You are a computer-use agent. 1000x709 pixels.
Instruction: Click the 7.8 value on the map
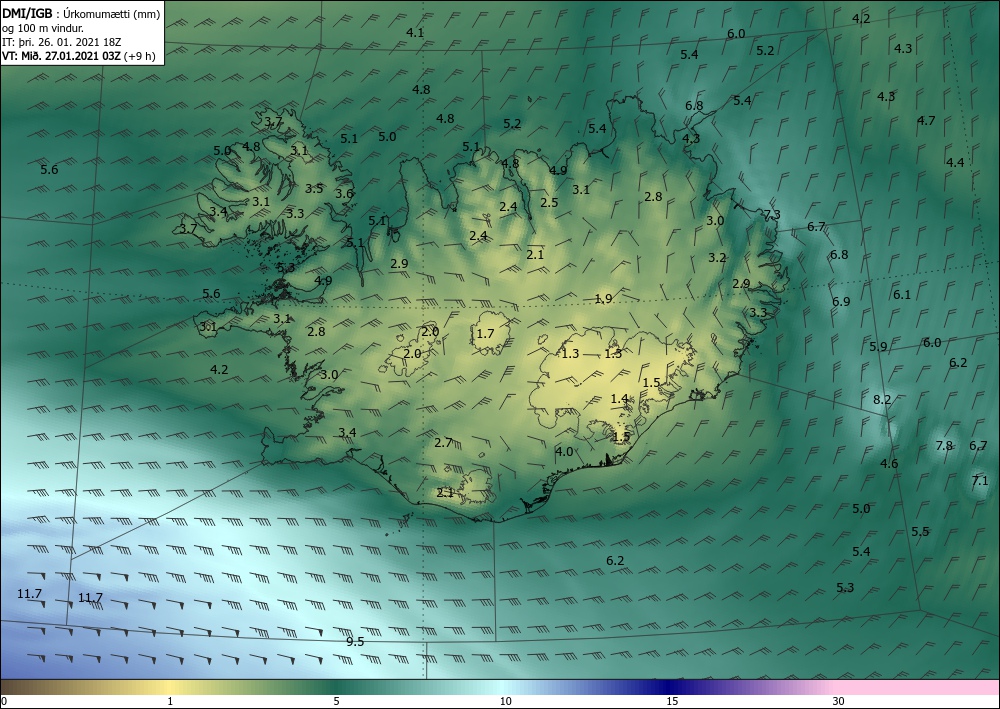coord(944,446)
